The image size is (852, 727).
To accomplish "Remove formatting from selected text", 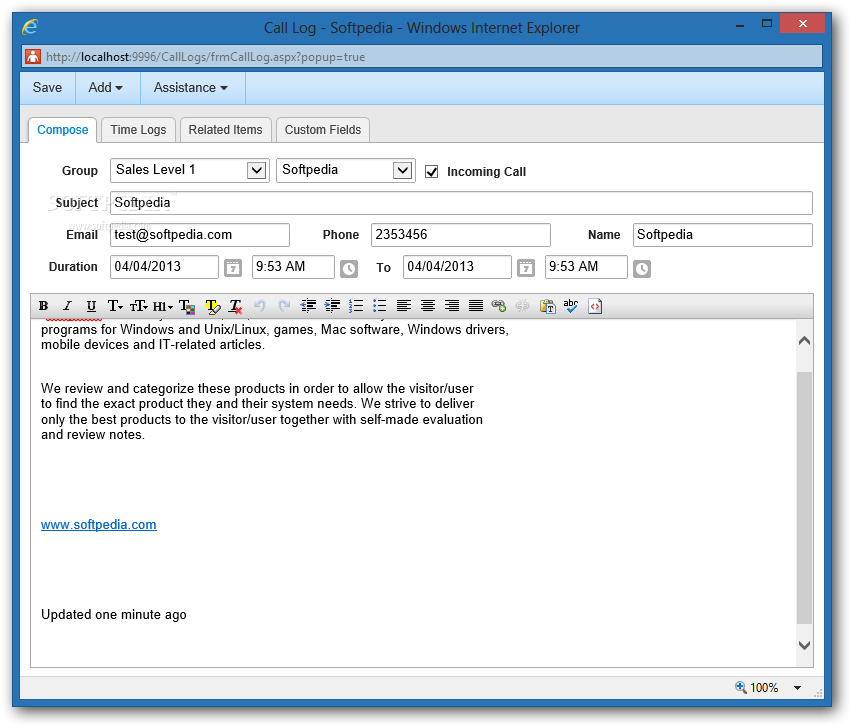I will [x=236, y=306].
